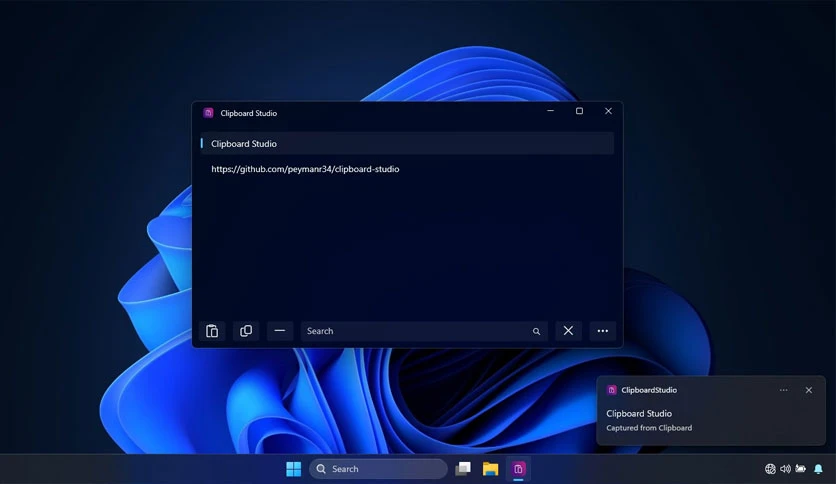Click the volume speaker icon in tray
836x484 pixels.
(x=785, y=469)
